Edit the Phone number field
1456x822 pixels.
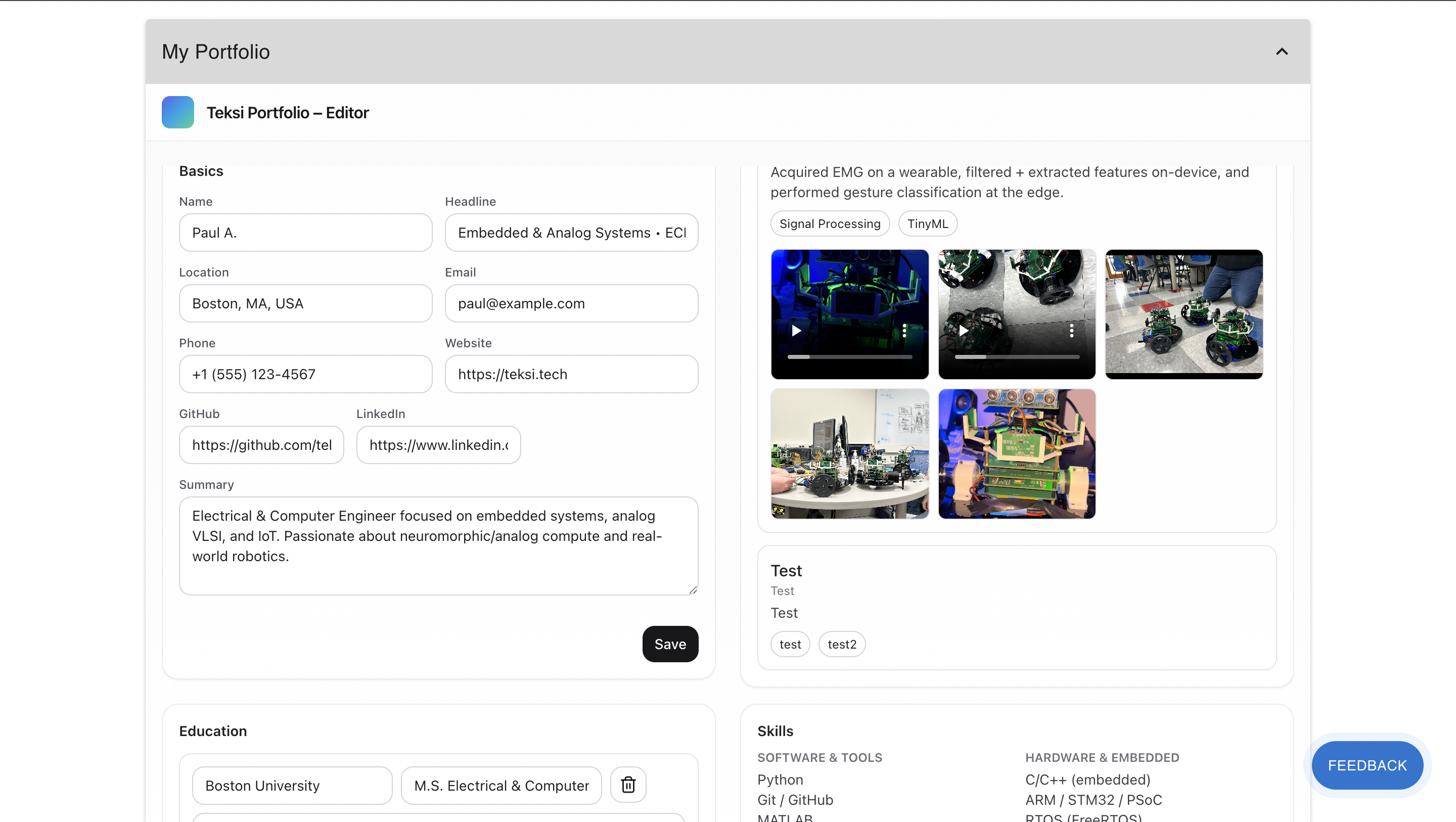coord(305,374)
